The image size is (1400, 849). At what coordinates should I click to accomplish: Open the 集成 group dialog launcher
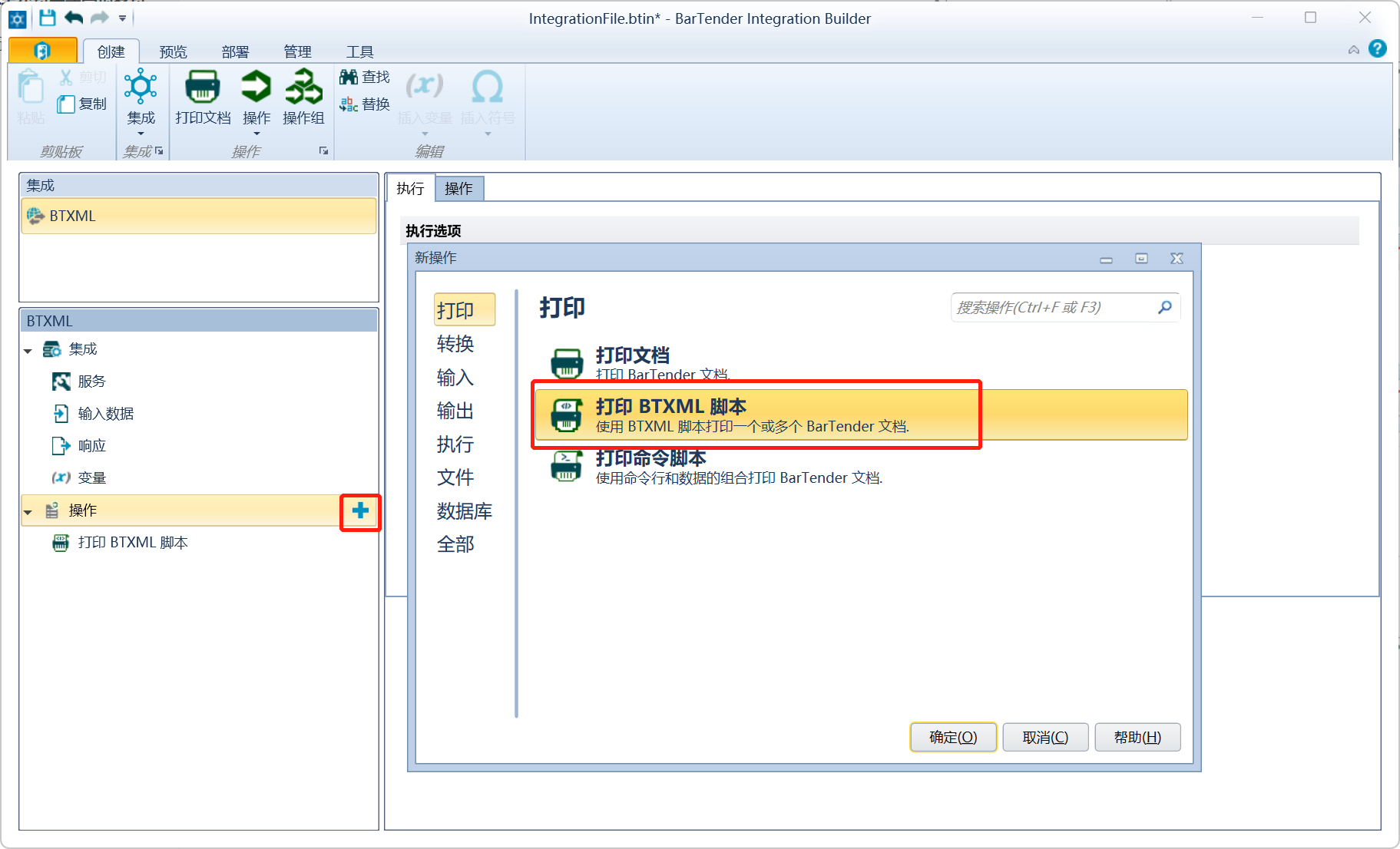(159, 151)
